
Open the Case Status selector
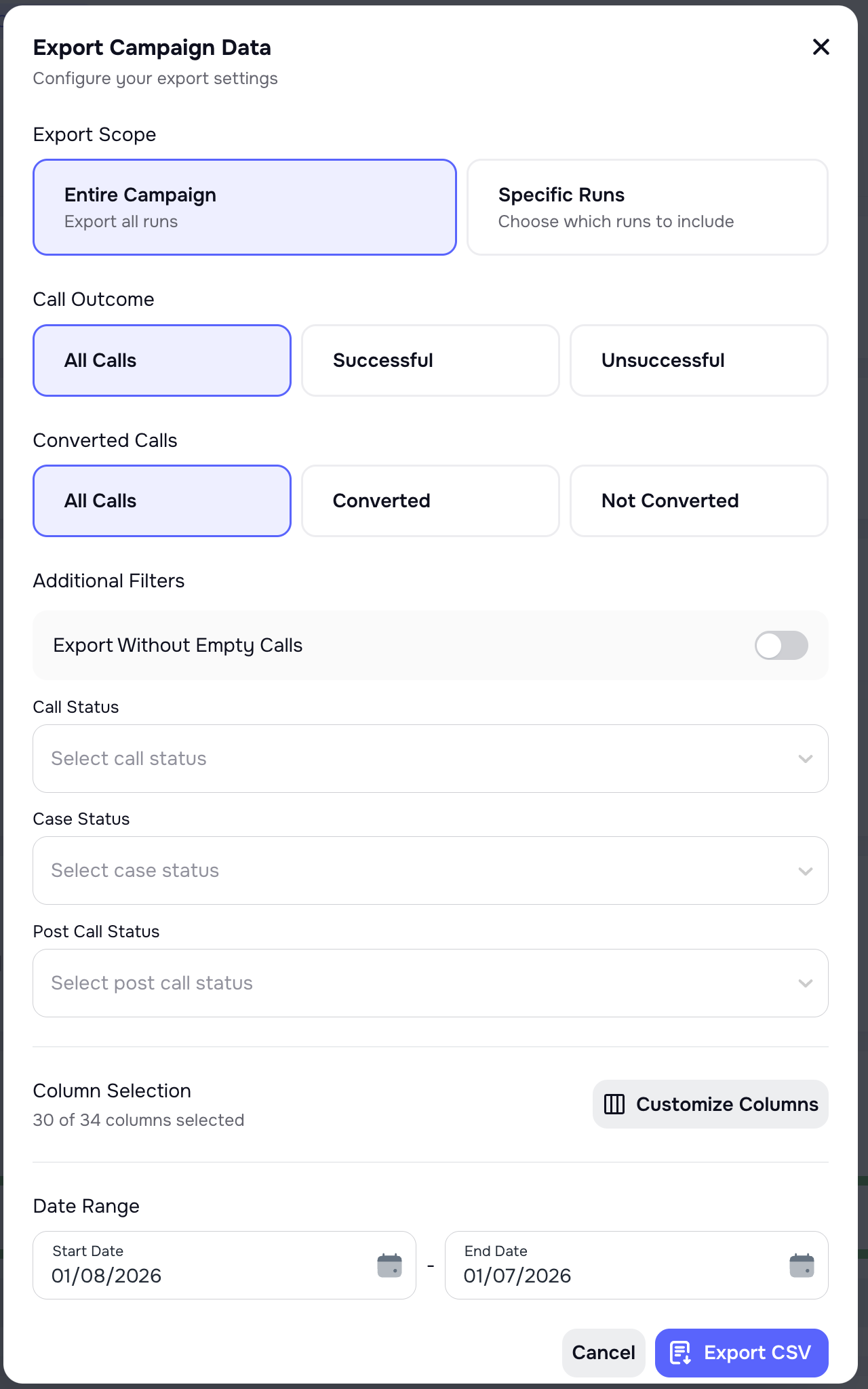430,870
